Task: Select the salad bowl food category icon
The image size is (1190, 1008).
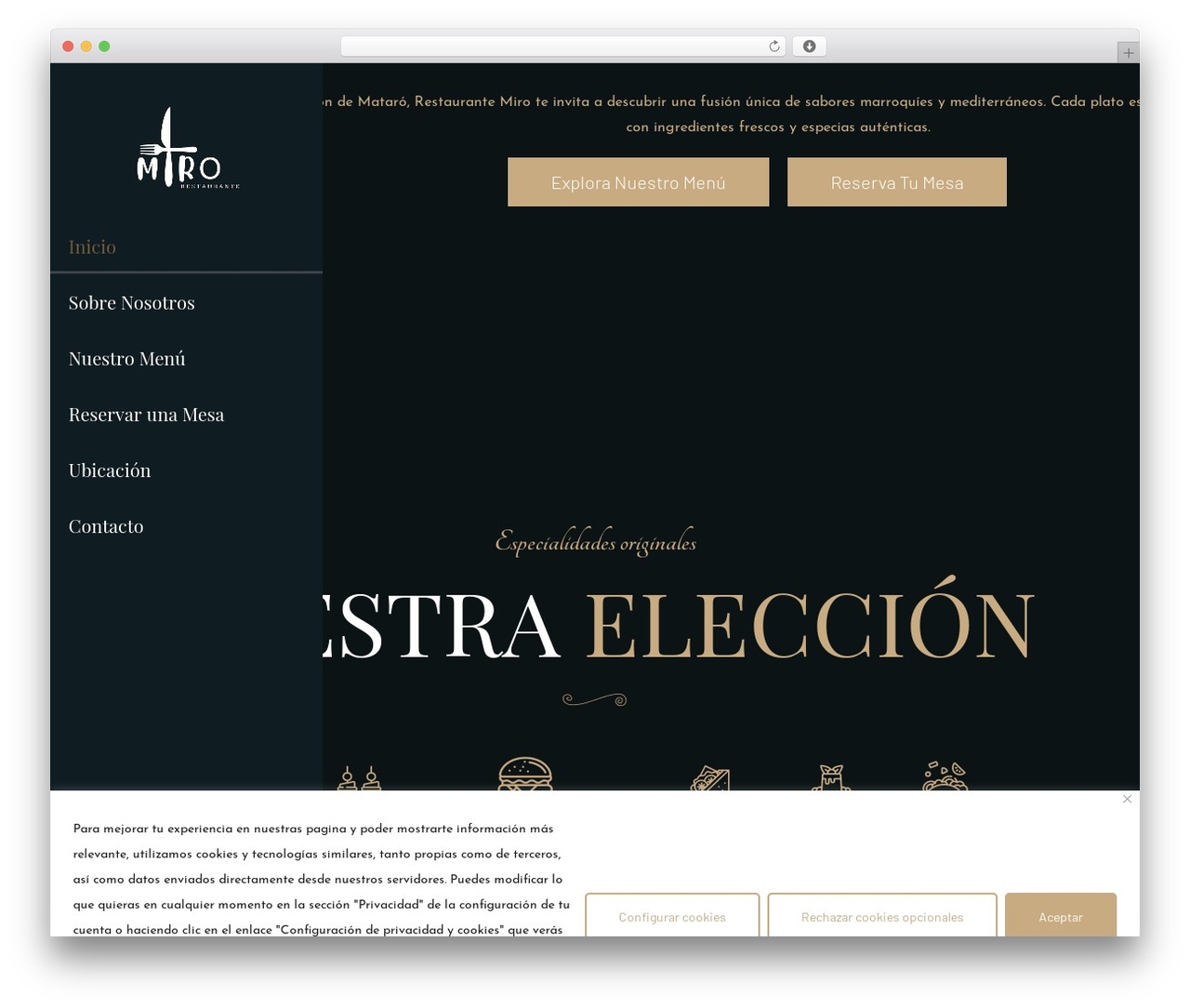Action: 945,776
